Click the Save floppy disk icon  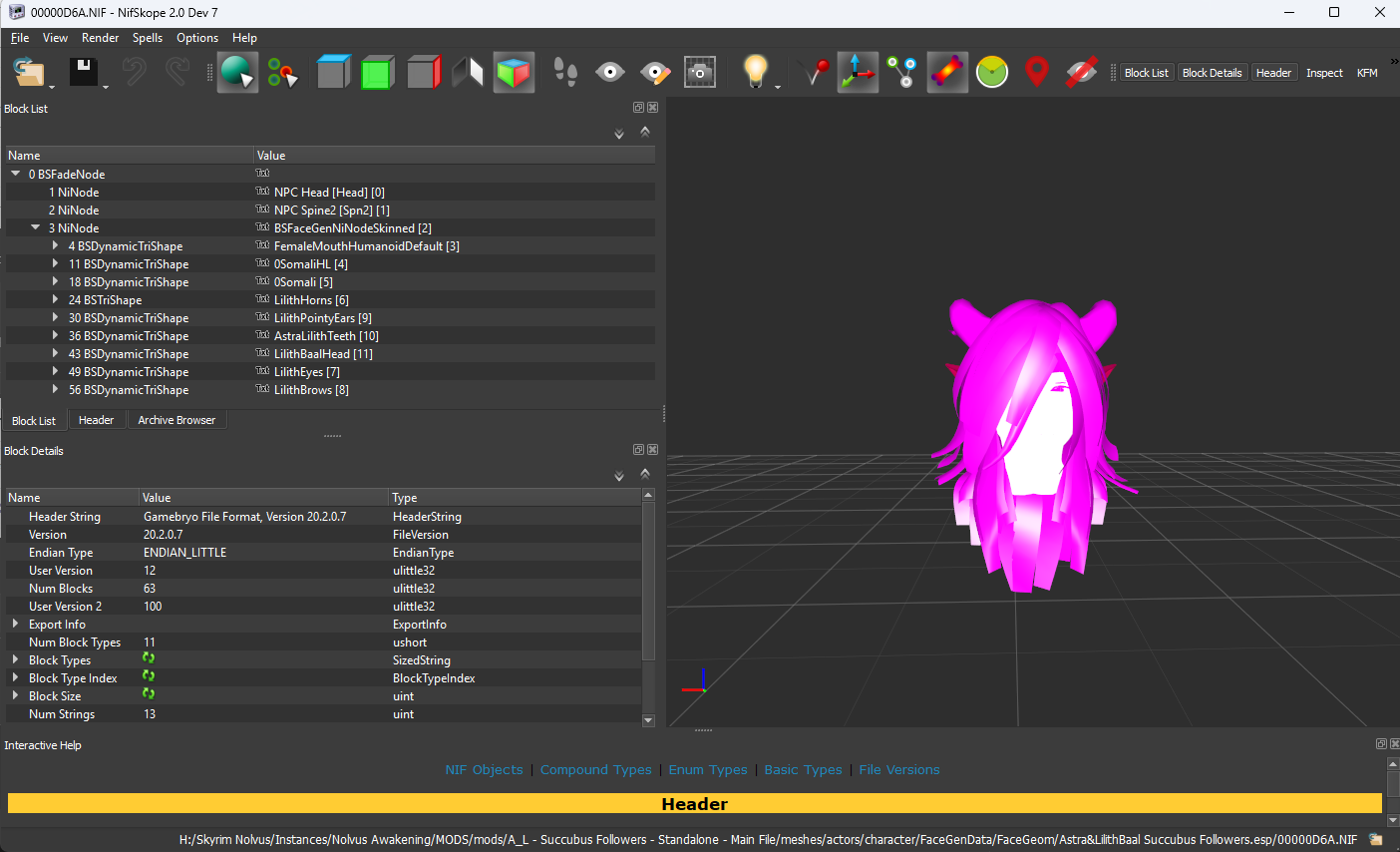tap(82, 73)
